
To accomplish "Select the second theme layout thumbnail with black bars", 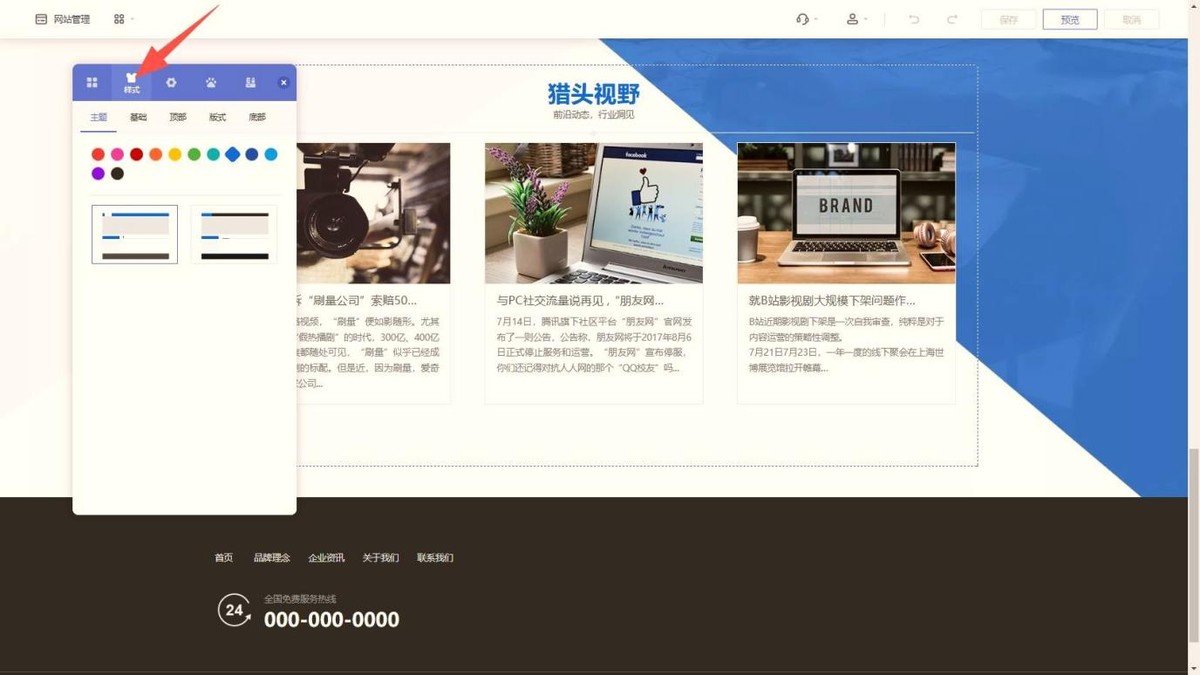I will pyautogui.click(x=234, y=234).
